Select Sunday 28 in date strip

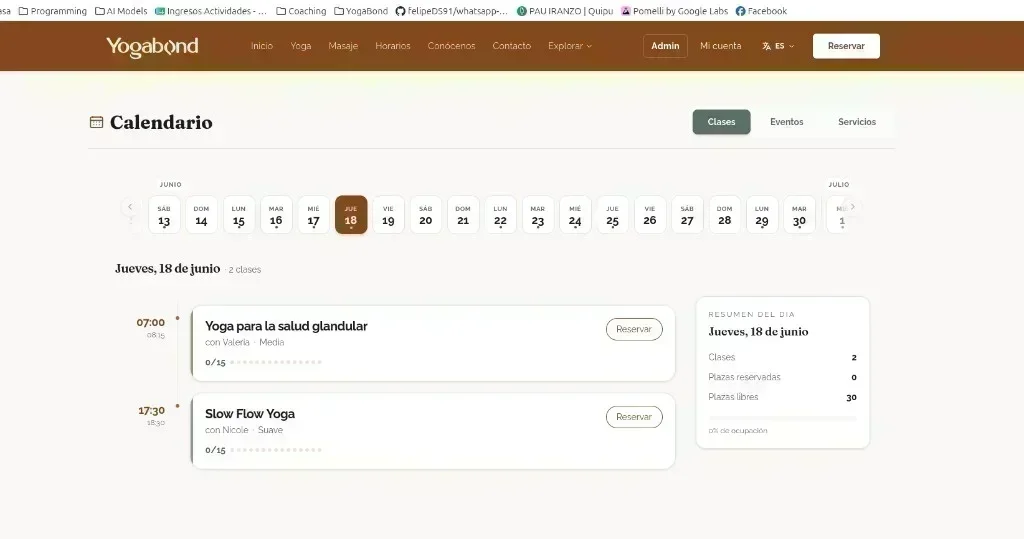[724, 215]
